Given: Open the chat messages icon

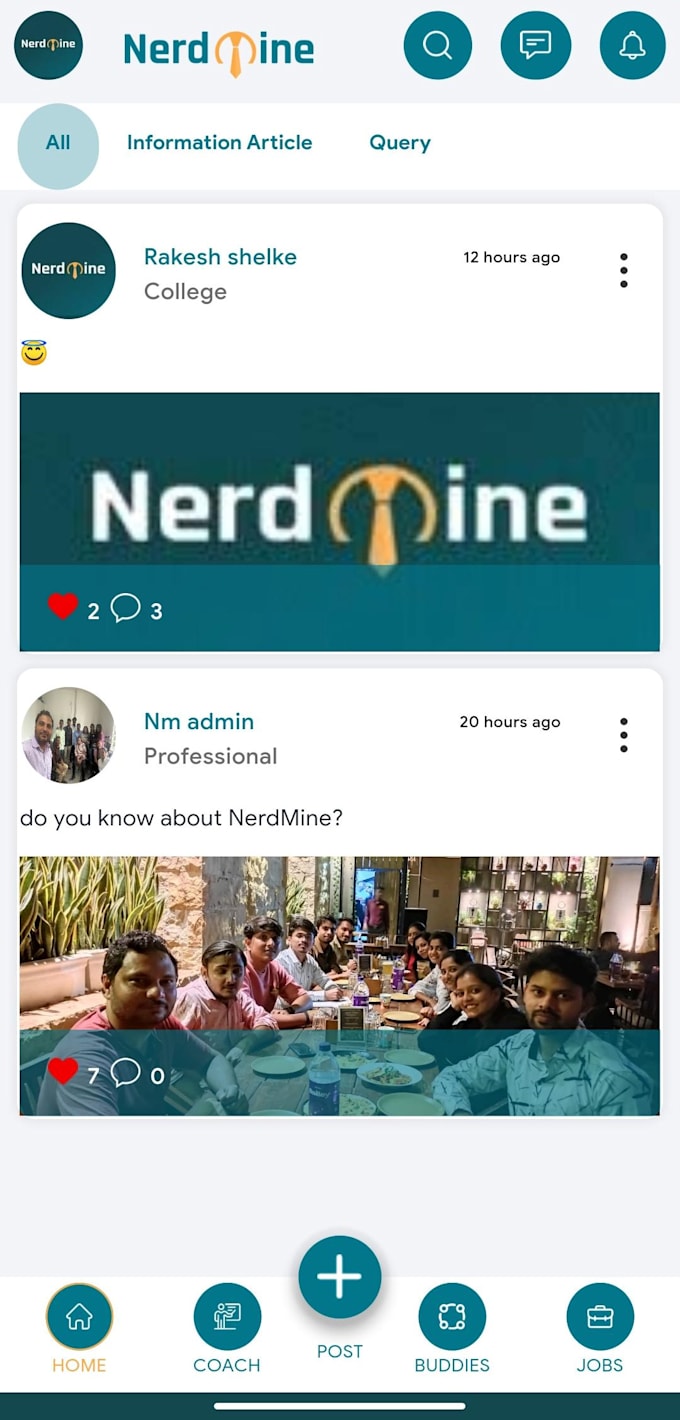Looking at the screenshot, I should pyautogui.click(x=536, y=45).
